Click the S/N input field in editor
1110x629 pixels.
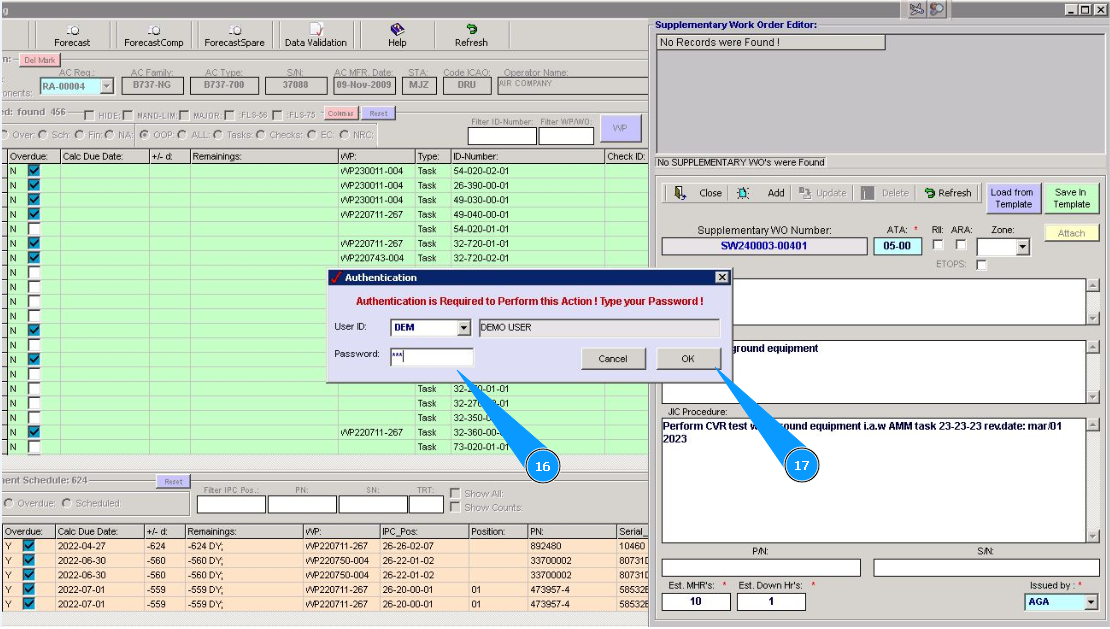[x=986, y=568]
